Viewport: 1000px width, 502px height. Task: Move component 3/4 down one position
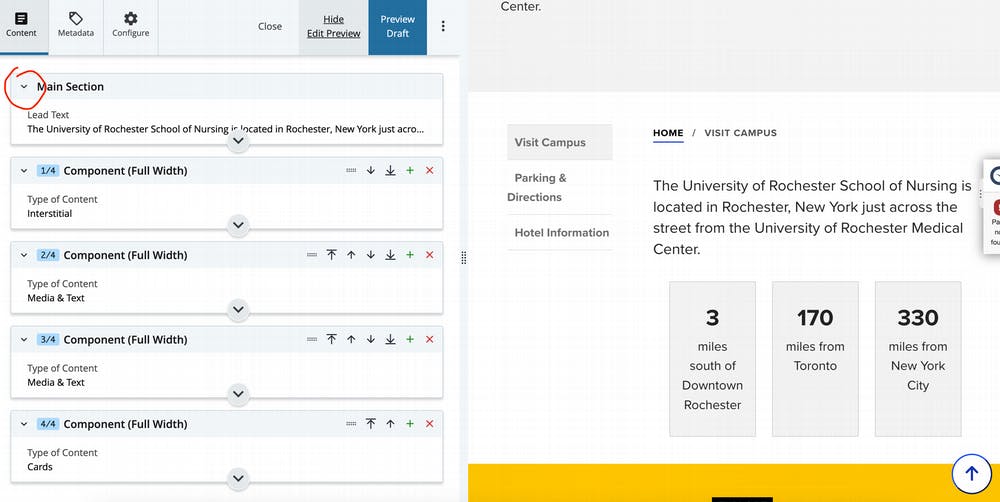coord(371,339)
